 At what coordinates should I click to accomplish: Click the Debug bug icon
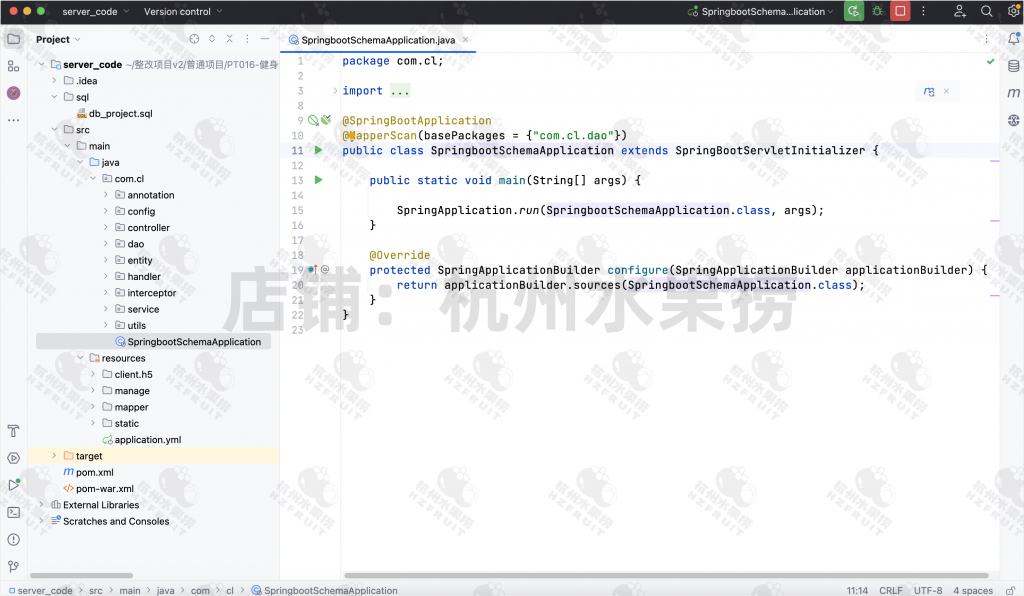click(877, 12)
